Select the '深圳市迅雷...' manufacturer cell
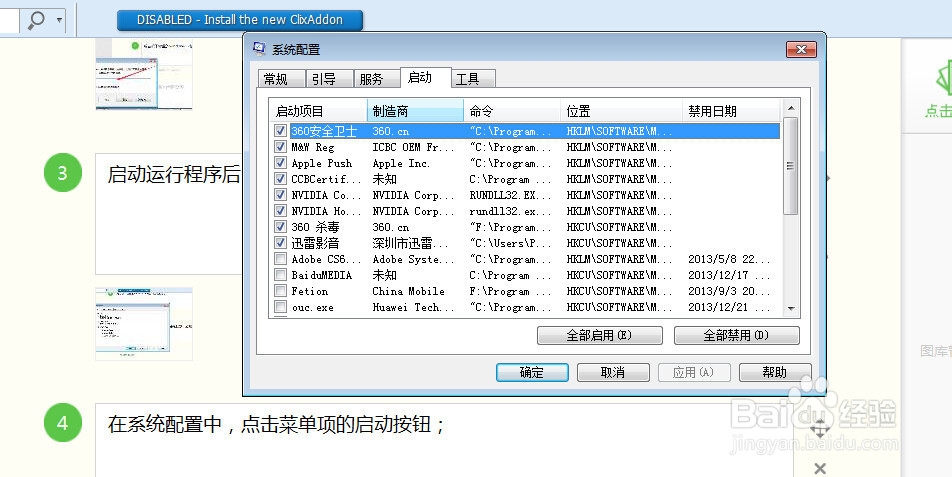Viewport: 952px width, 477px height. [x=410, y=243]
